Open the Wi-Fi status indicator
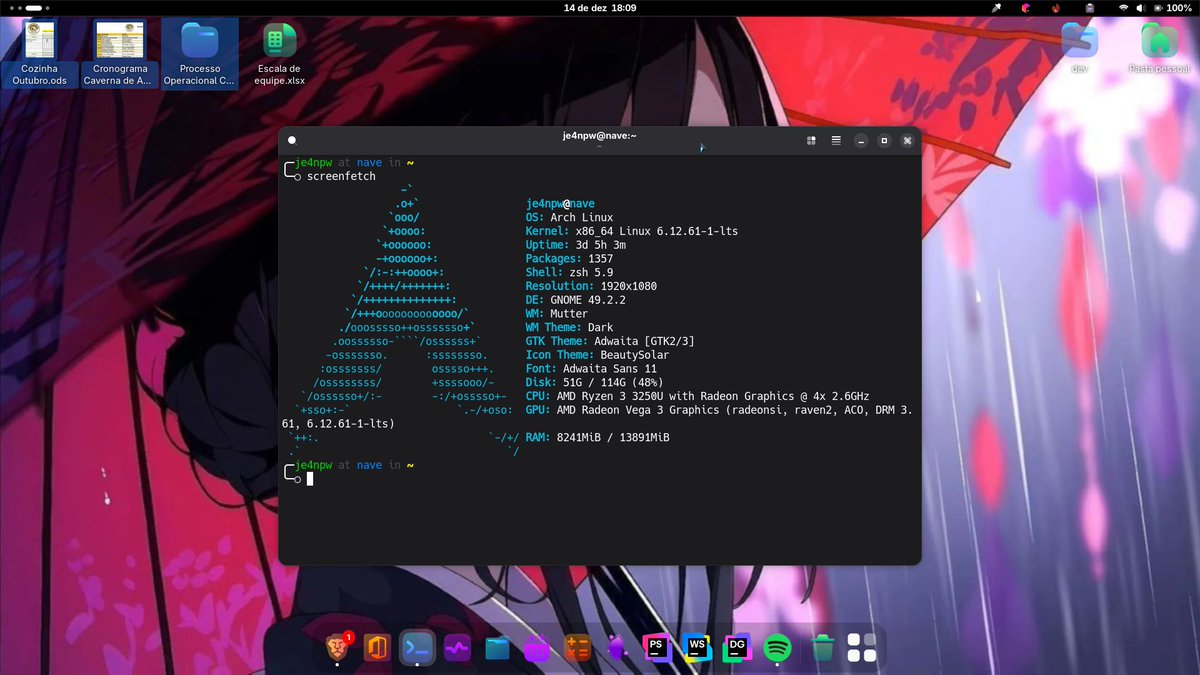This screenshot has height=675, width=1200. click(x=1123, y=7)
